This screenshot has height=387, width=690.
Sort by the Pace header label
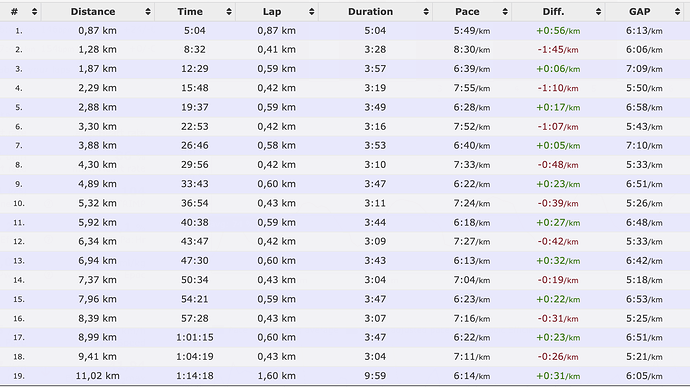467,12
